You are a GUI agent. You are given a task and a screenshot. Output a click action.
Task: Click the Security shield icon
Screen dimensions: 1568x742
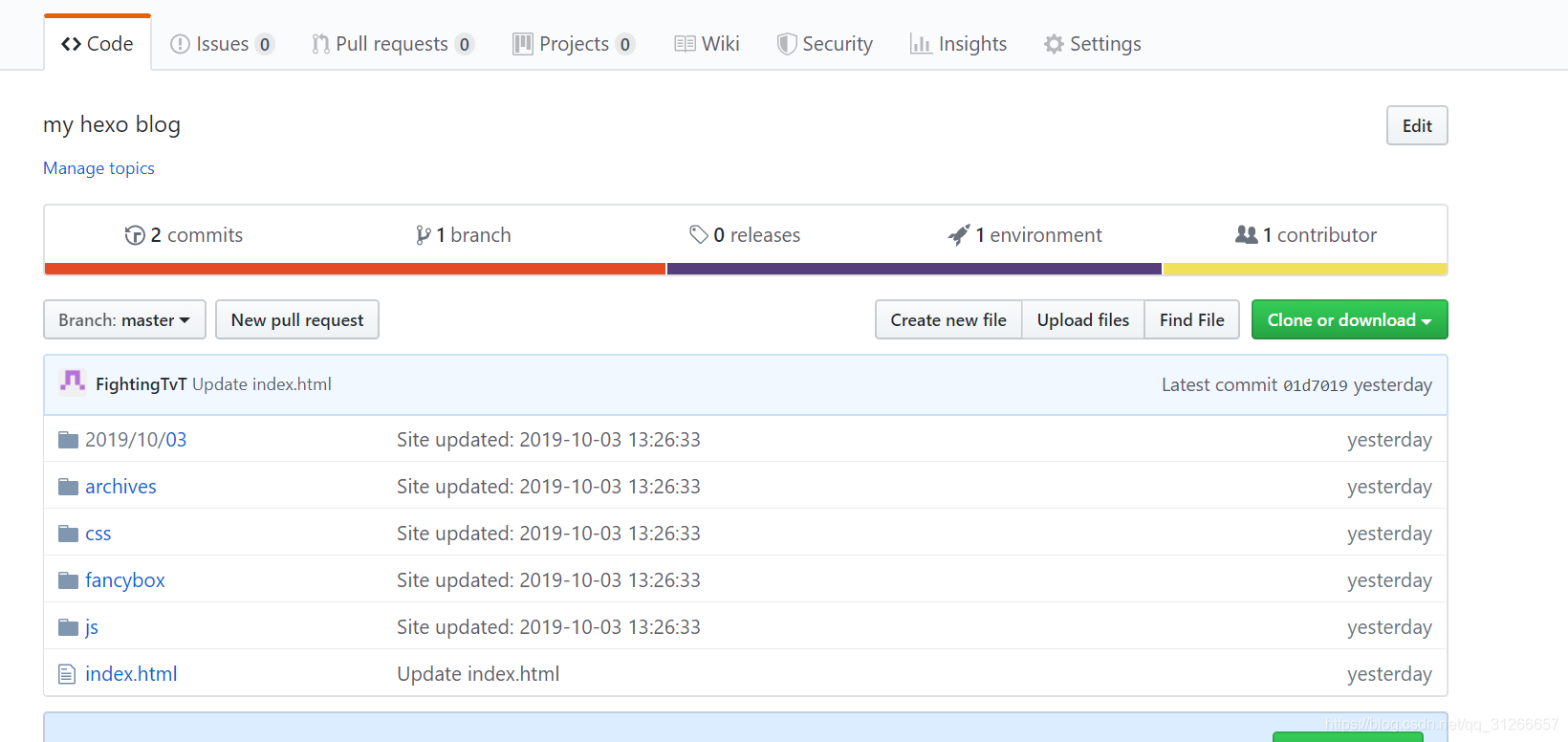(787, 44)
